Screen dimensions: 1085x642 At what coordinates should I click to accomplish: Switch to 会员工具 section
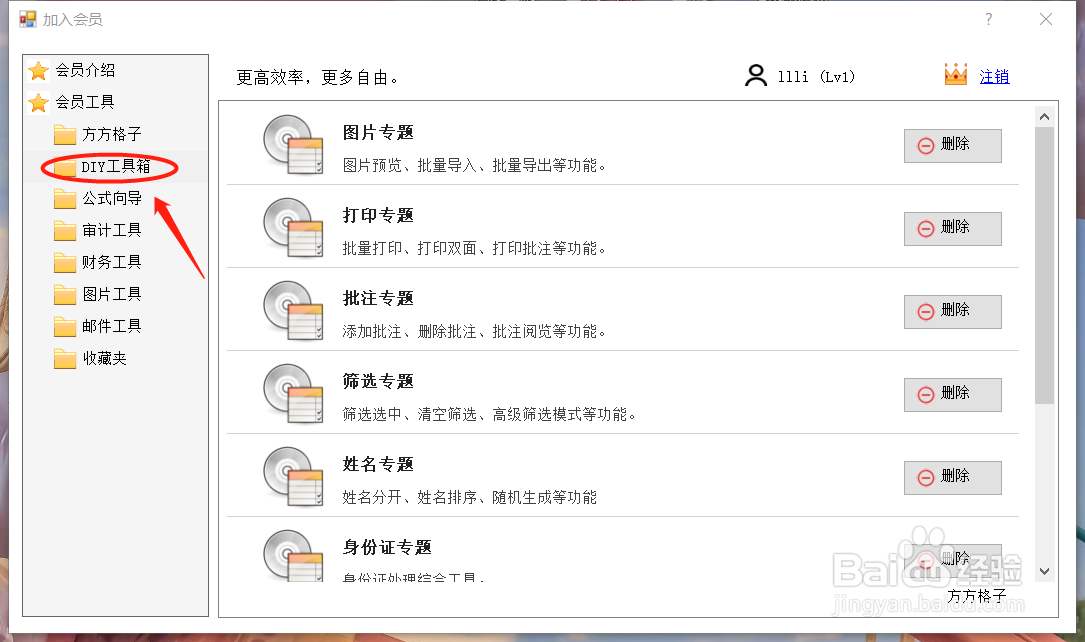85,102
